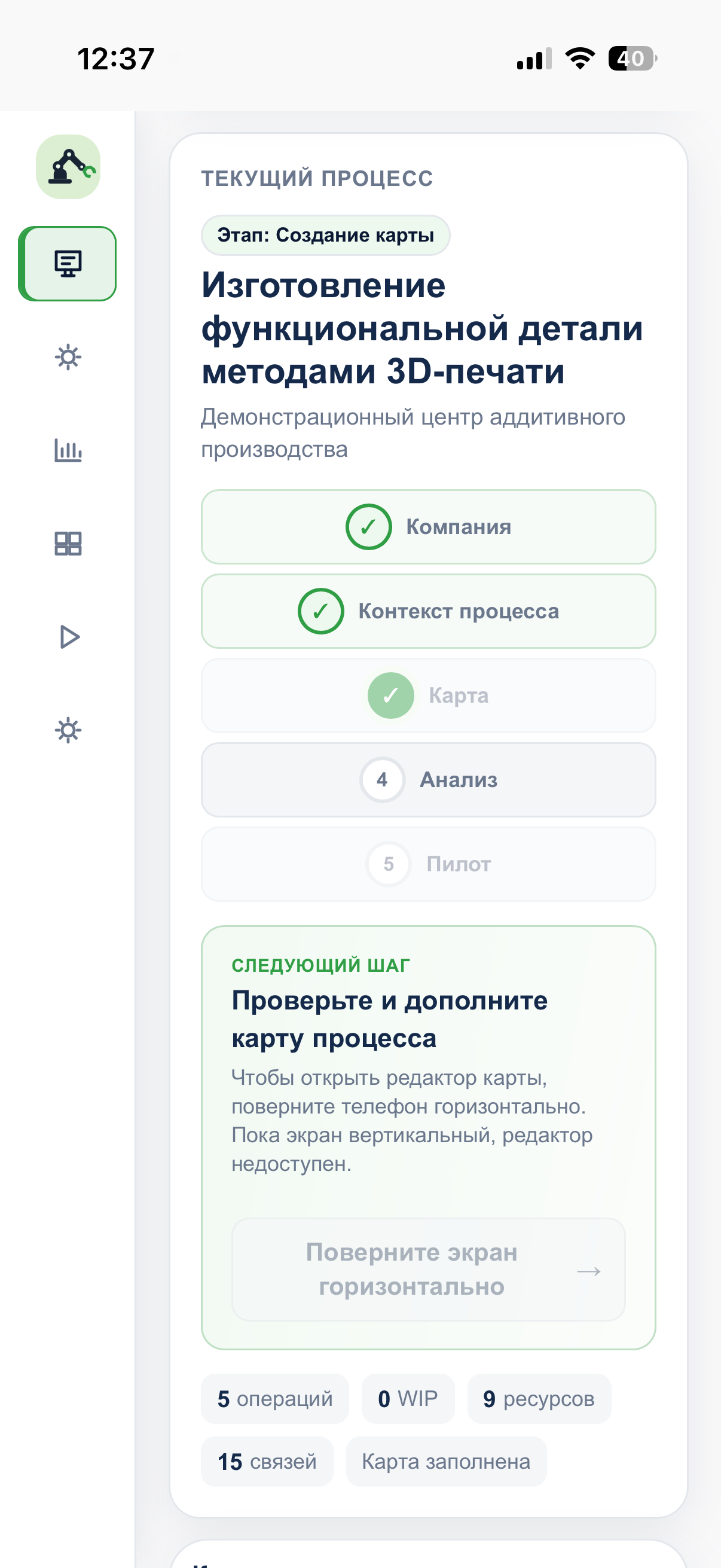This screenshot has width=721, height=1568.
Task: Tap the 9 ресурсов chip
Action: 539,1399
